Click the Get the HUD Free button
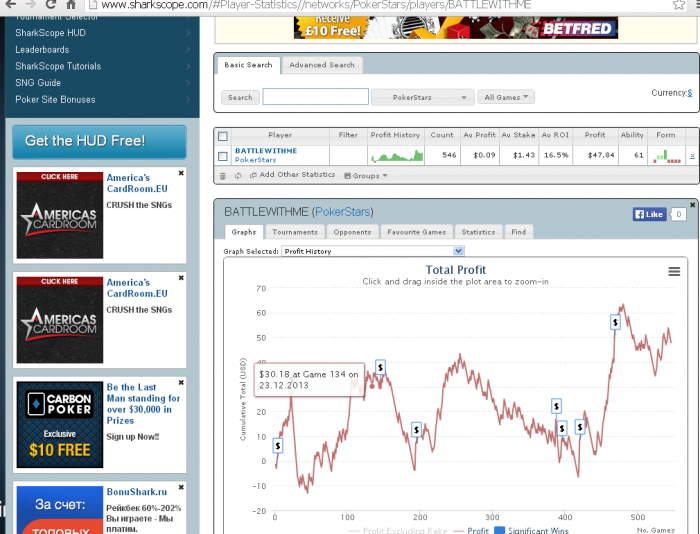700x534 pixels. point(100,142)
